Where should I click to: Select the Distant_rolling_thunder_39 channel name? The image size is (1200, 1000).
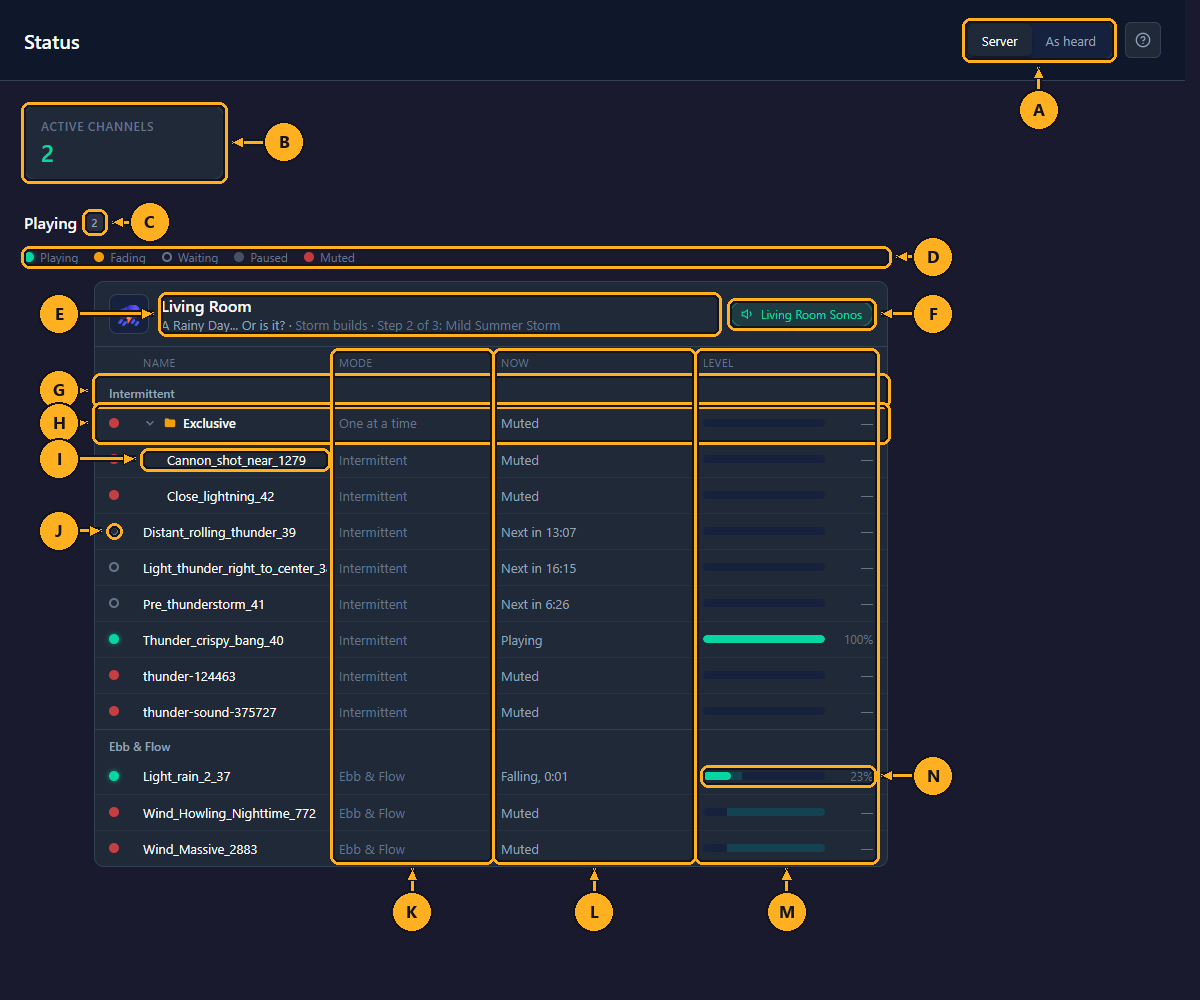[219, 532]
